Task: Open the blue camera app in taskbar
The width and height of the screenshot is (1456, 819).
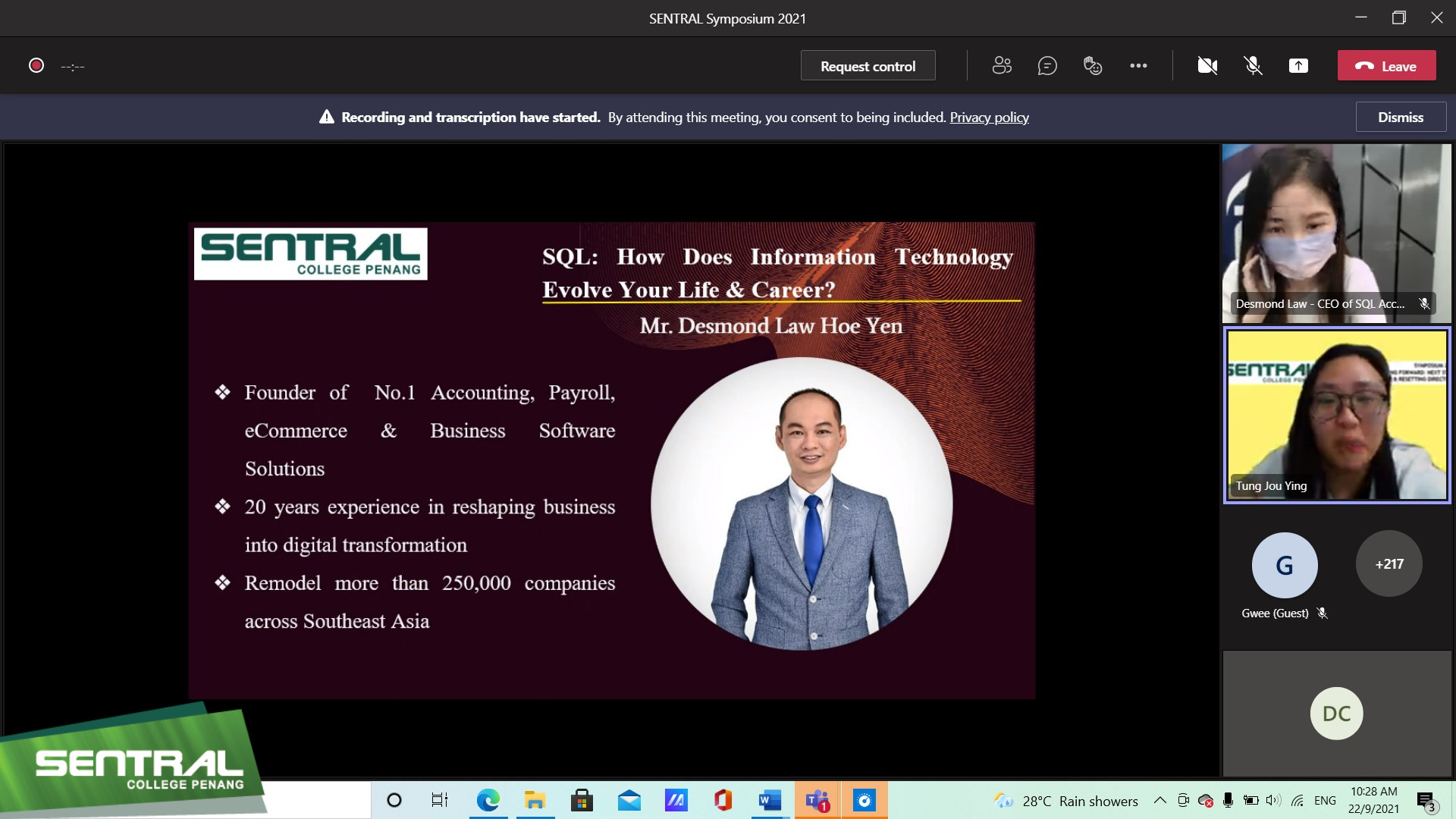Action: point(864,800)
